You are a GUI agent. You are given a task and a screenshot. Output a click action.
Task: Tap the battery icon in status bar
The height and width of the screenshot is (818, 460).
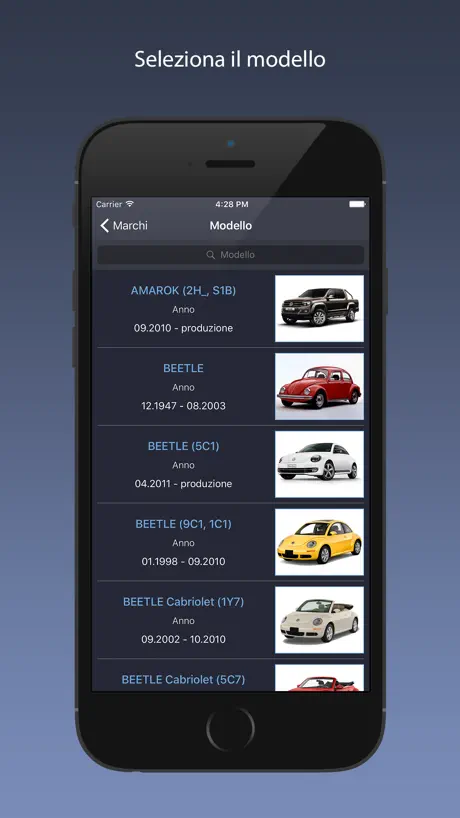click(357, 204)
